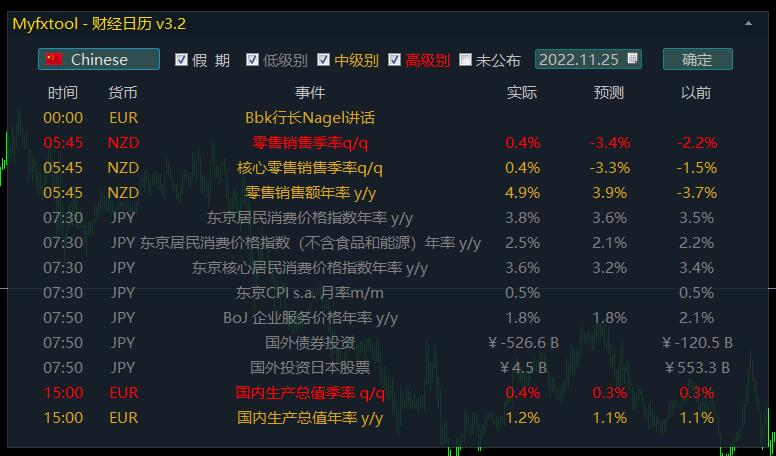Click the Chinese flag icon
Viewport: 776px width, 456px height.
coord(54,59)
